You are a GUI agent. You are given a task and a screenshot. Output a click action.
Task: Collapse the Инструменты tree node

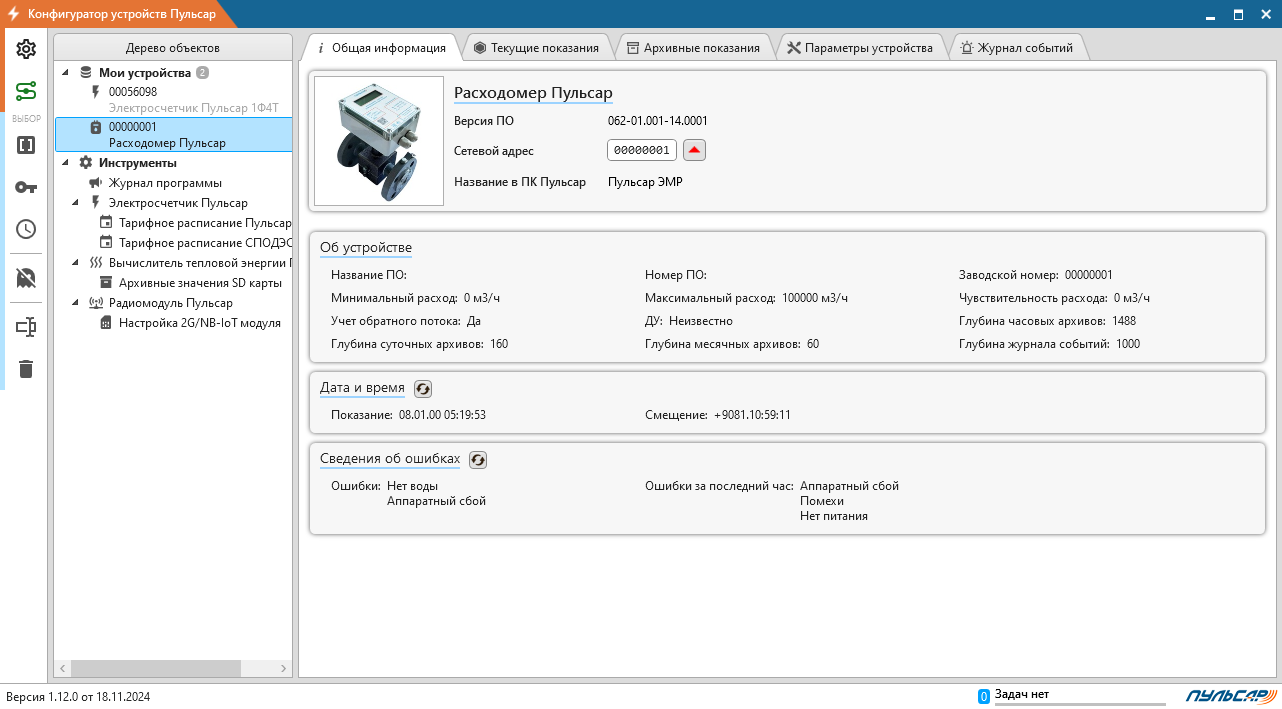66,163
